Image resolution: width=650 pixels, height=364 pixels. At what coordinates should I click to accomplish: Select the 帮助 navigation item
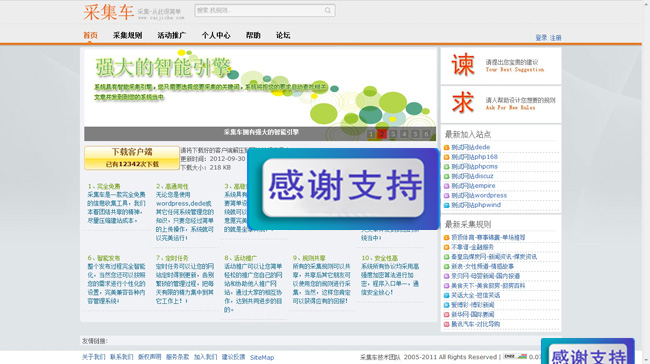[x=253, y=35]
